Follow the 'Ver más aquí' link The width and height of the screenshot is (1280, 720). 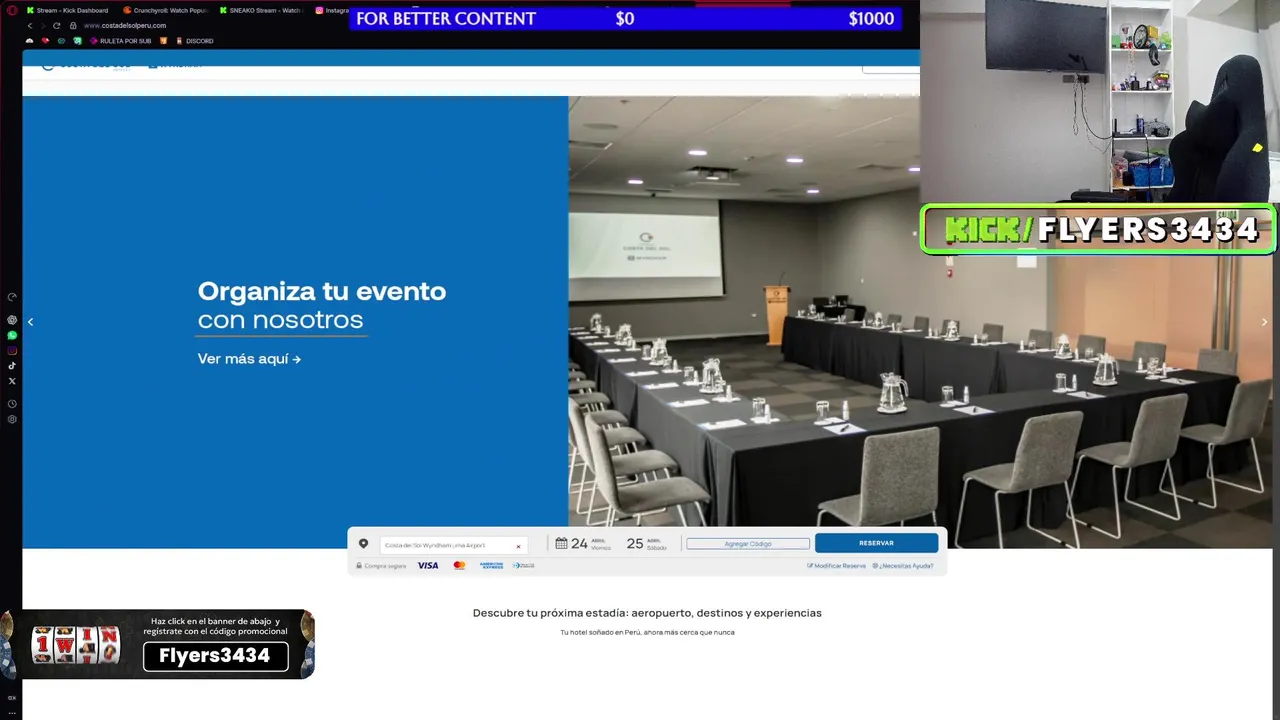click(249, 359)
